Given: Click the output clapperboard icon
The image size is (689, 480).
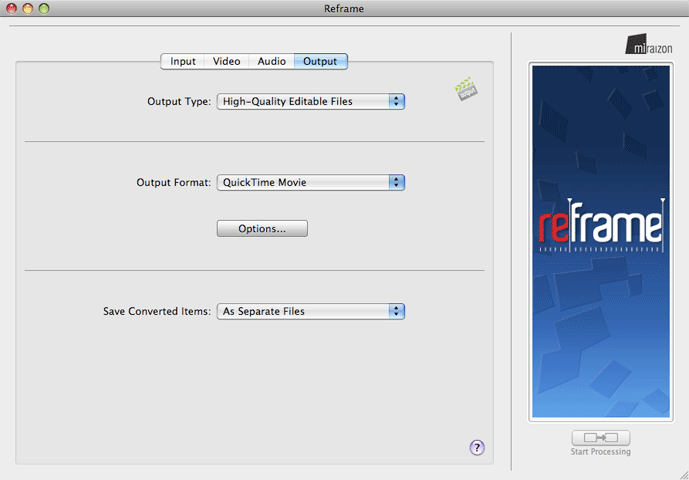Looking at the screenshot, I should pos(465,91).
